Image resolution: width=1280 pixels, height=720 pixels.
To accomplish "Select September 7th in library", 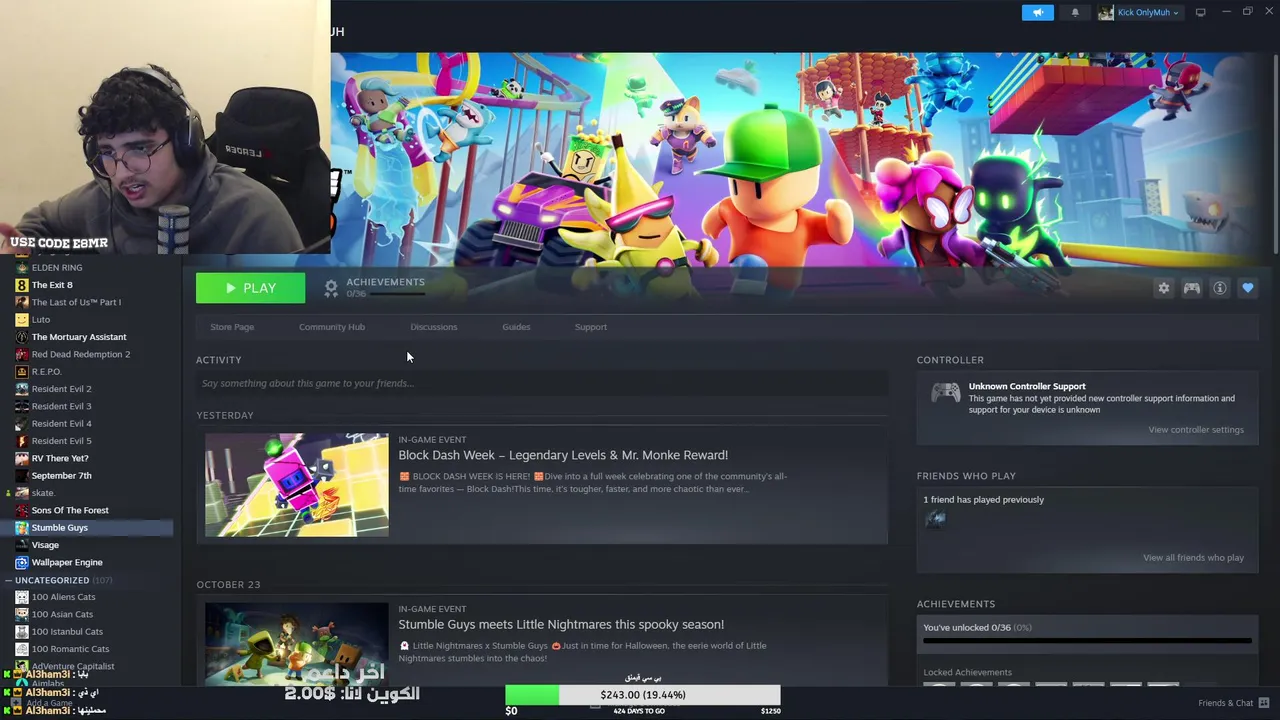I will pos(61,476).
